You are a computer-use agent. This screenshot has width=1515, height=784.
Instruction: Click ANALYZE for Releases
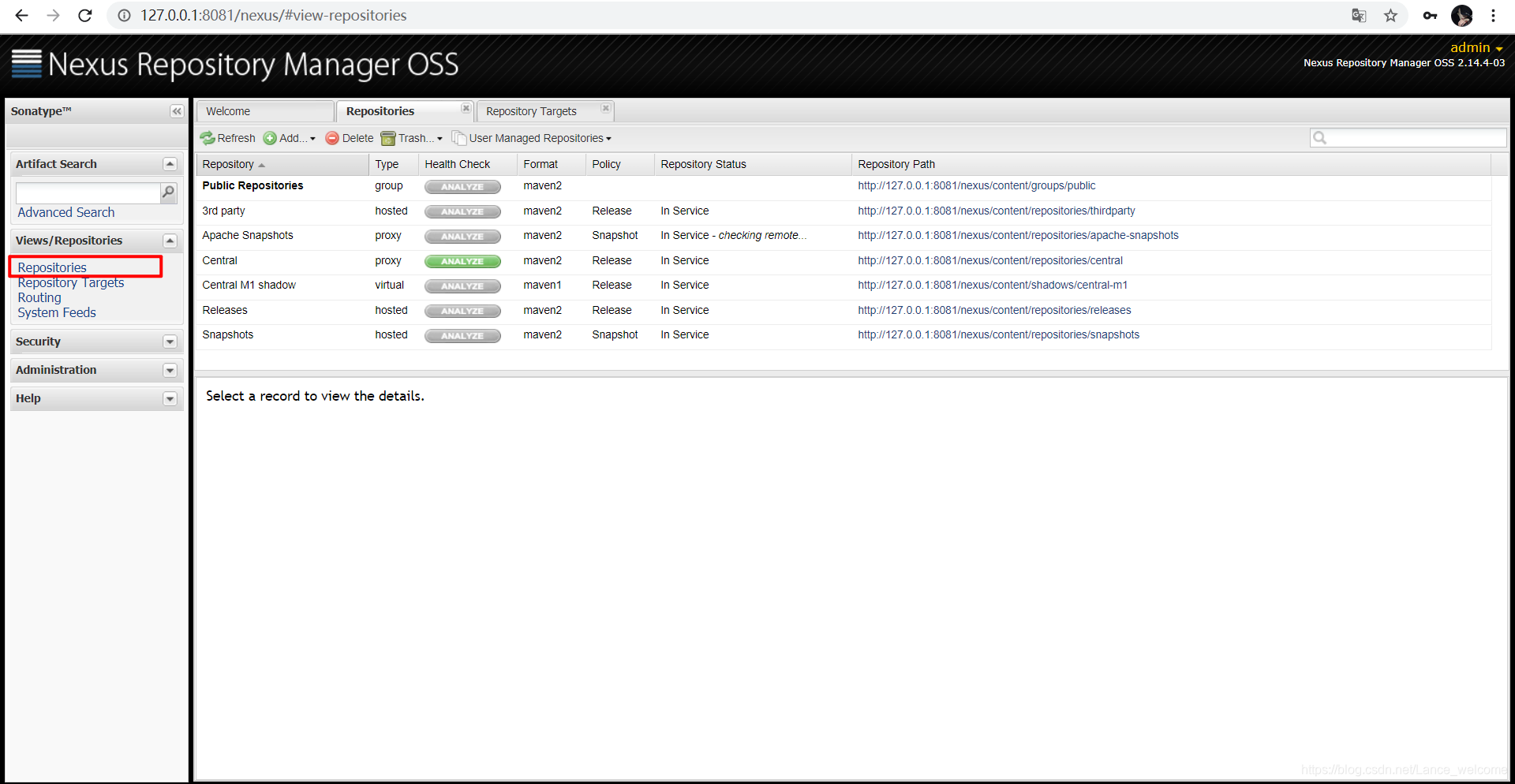(x=462, y=311)
